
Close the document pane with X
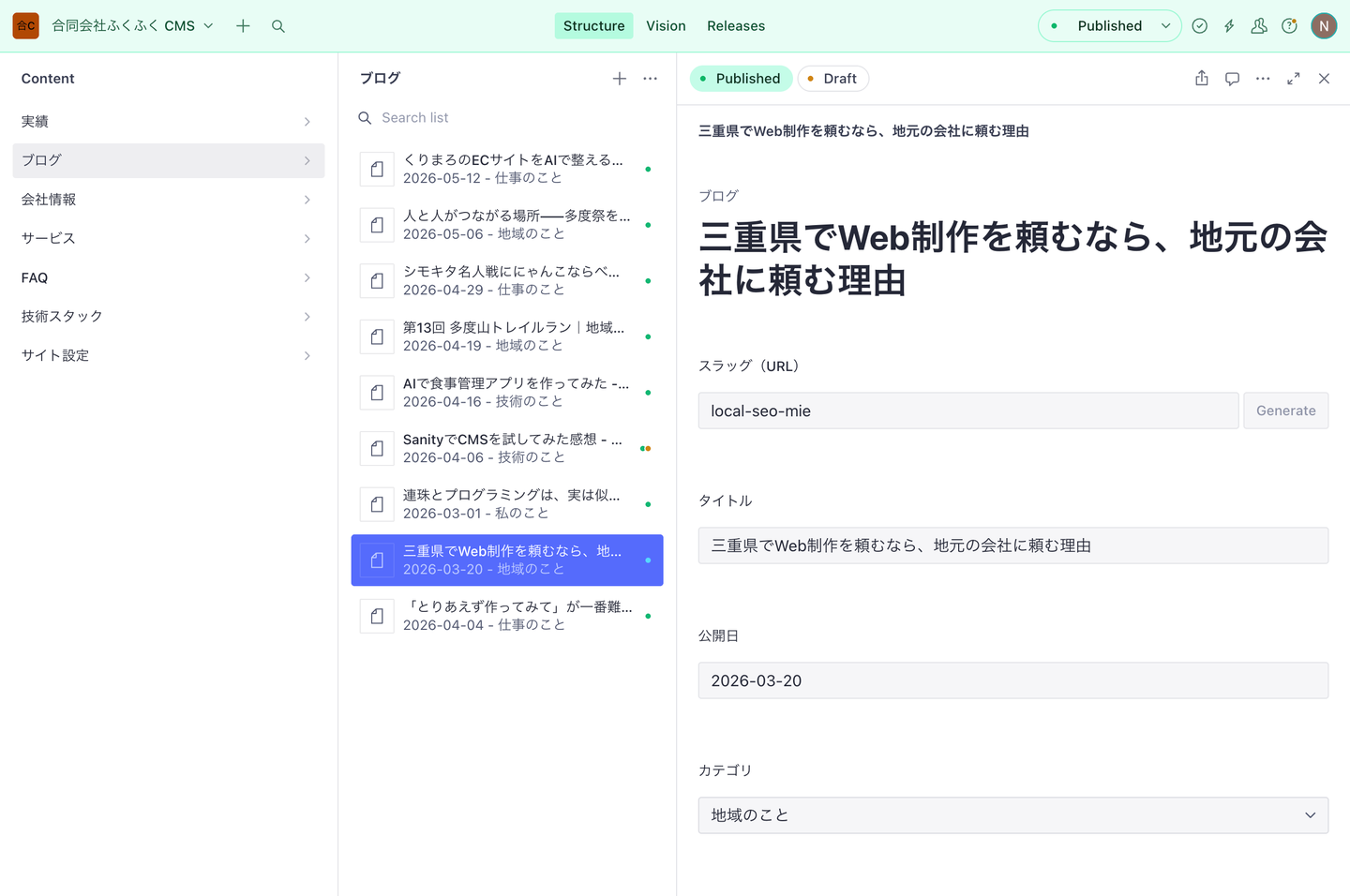point(1324,79)
